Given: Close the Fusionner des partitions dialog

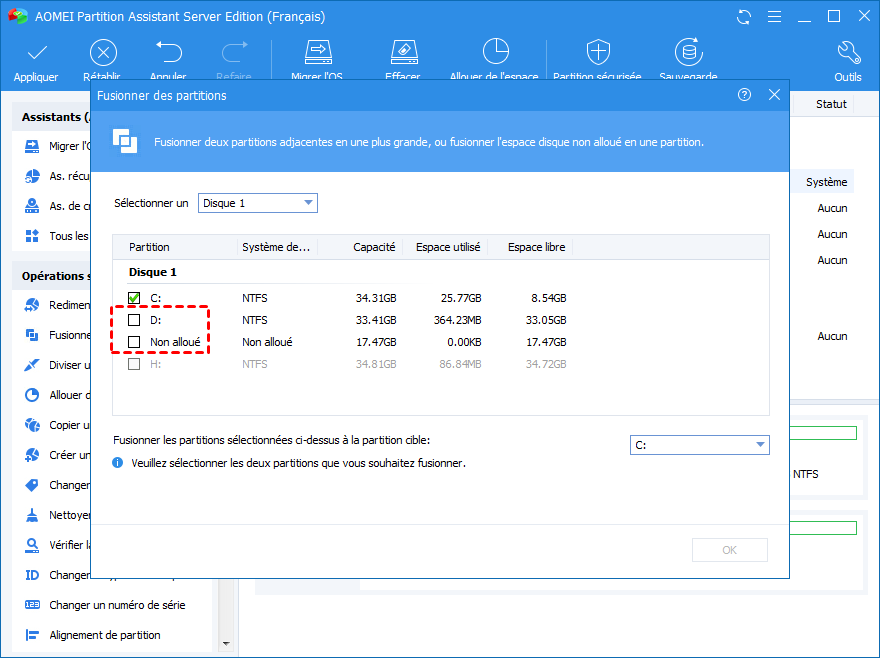Looking at the screenshot, I should (x=774, y=95).
